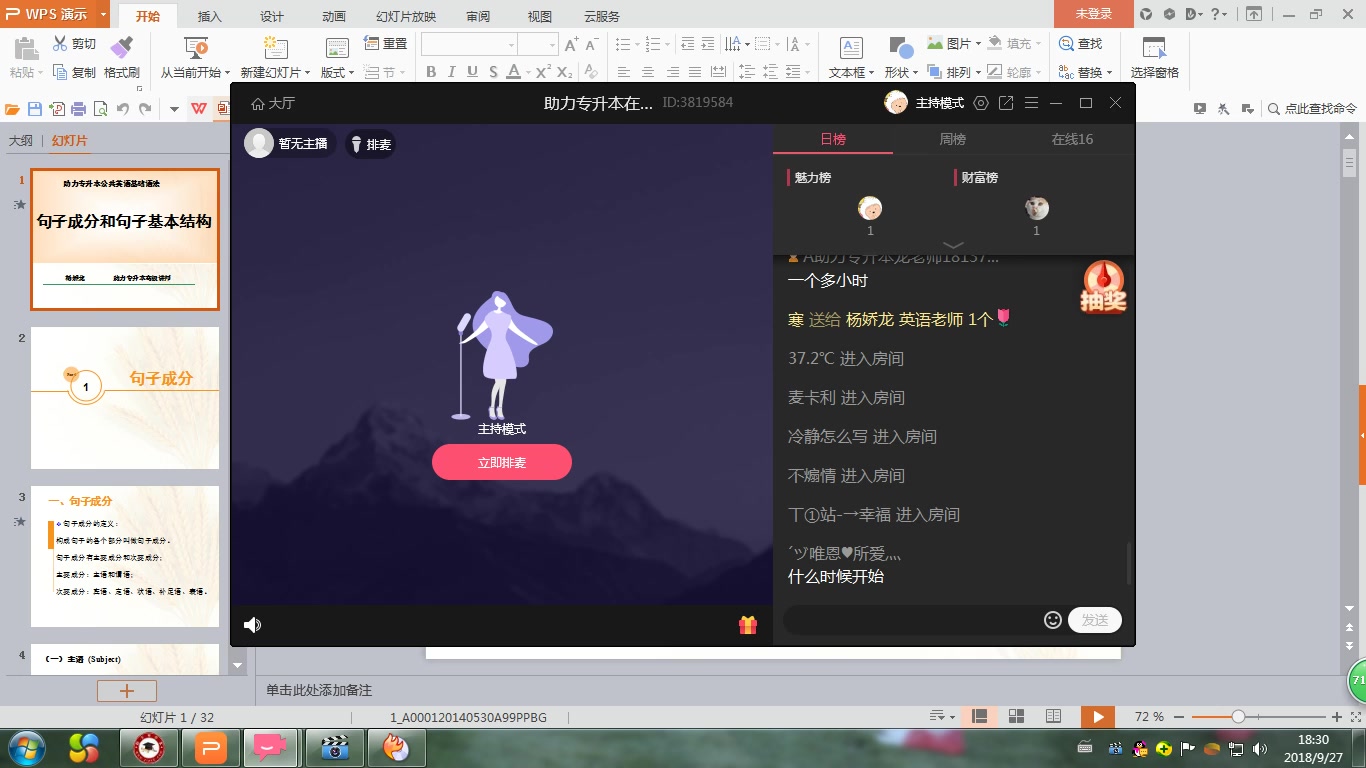The width and height of the screenshot is (1366, 768).
Task: Switch to 周榜 weekly ranking tab
Action: 953,139
